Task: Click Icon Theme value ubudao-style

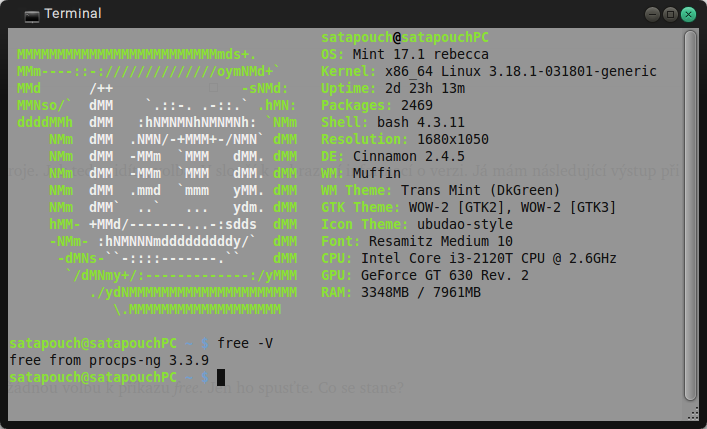Action: click(465, 224)
